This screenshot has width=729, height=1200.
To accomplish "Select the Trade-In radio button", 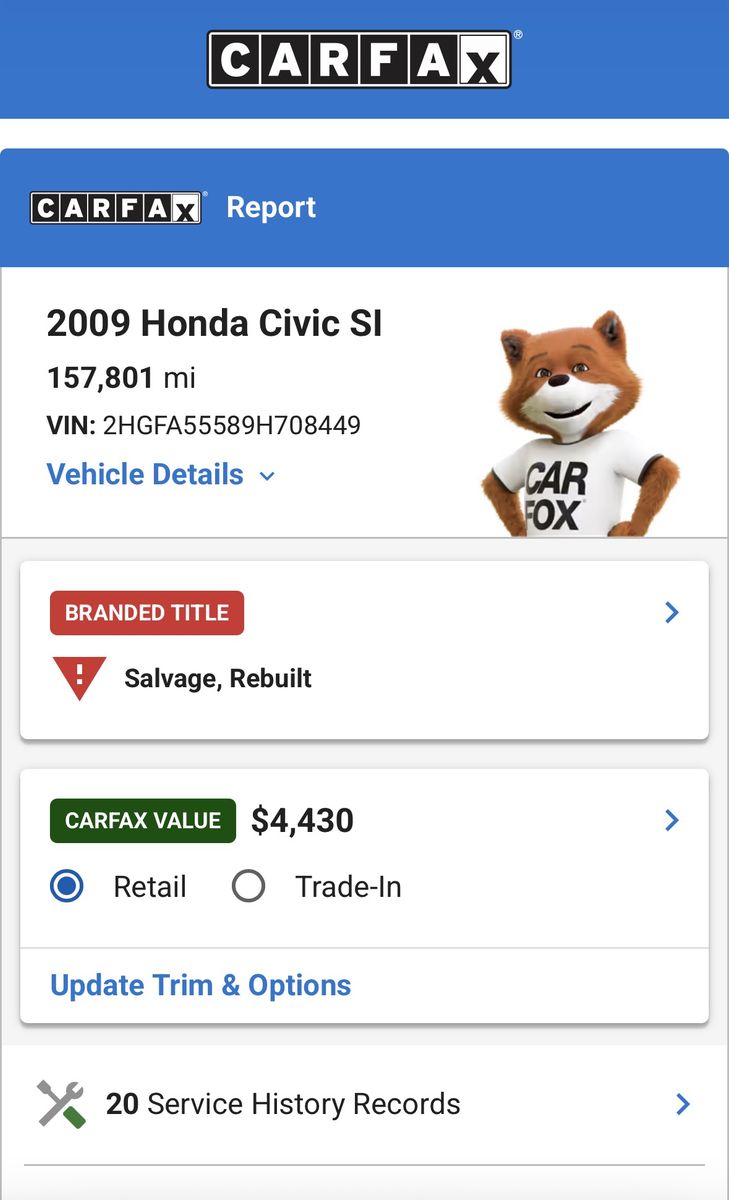I will click(x=248, y=886).
